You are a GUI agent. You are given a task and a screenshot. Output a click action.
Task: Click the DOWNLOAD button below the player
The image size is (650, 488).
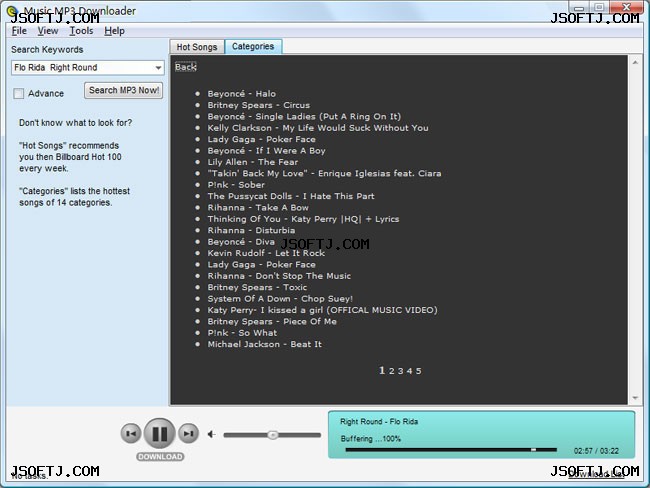pyautogui.click(x=160, y=456)
